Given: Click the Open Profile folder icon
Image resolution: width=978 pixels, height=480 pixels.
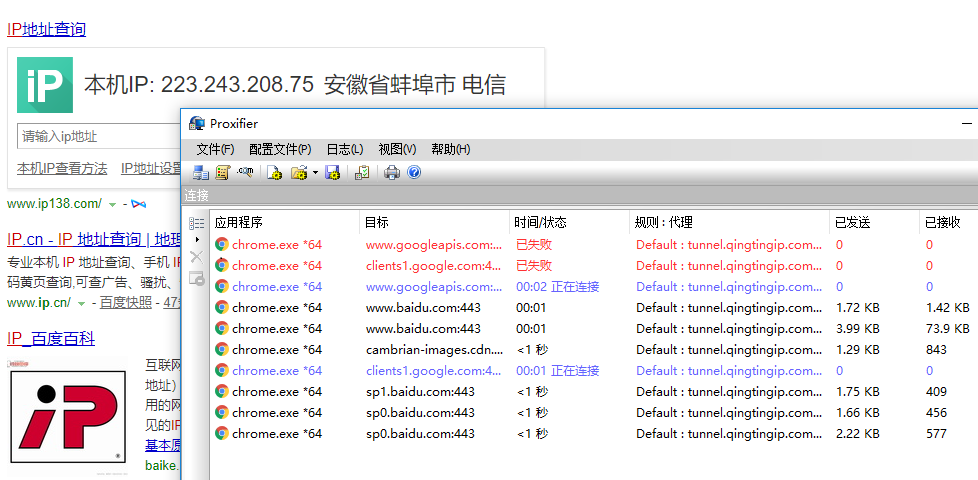Looking at the screenshot, I should (300, 173).
